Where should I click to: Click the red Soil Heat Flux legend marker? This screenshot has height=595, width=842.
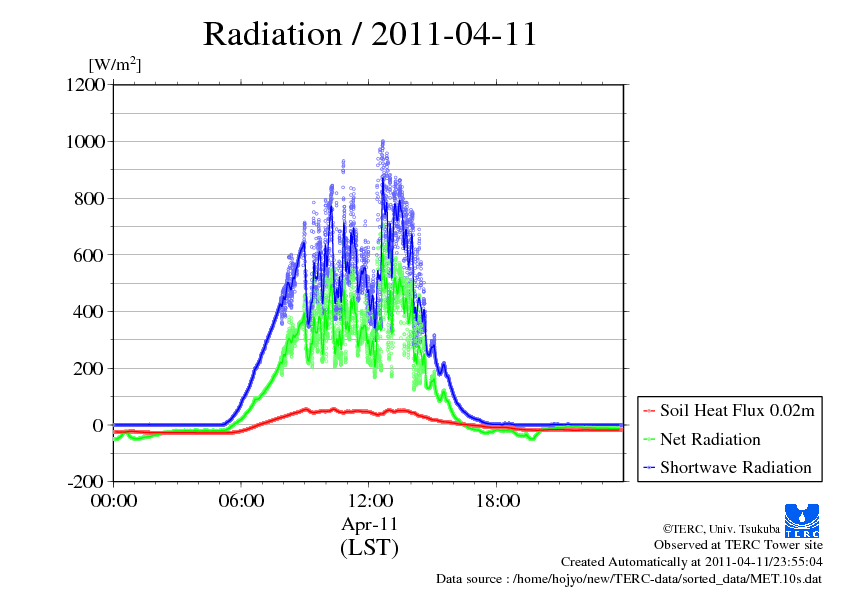(649, 411)
